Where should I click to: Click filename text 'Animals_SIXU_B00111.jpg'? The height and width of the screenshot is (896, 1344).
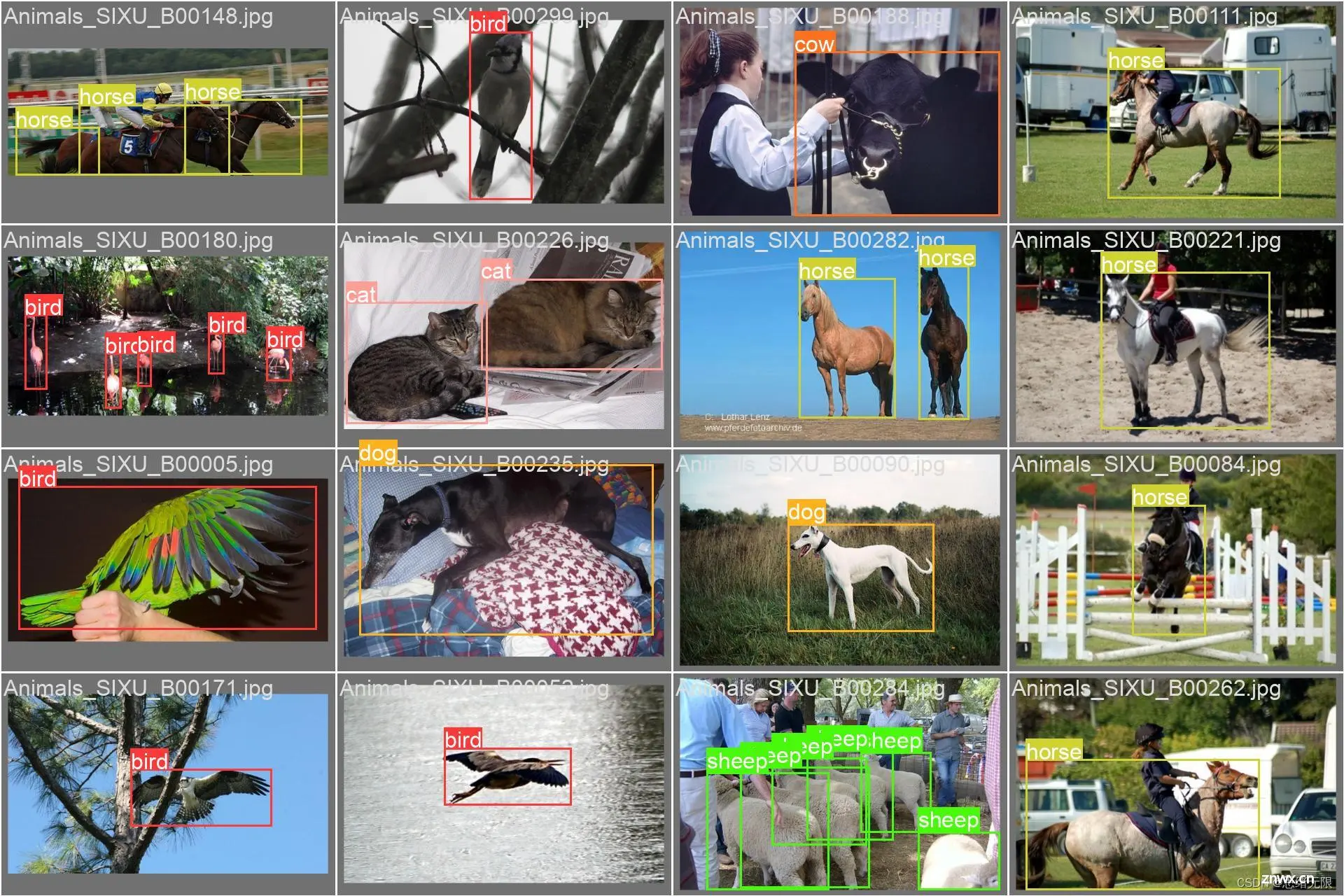[1145, 16]
